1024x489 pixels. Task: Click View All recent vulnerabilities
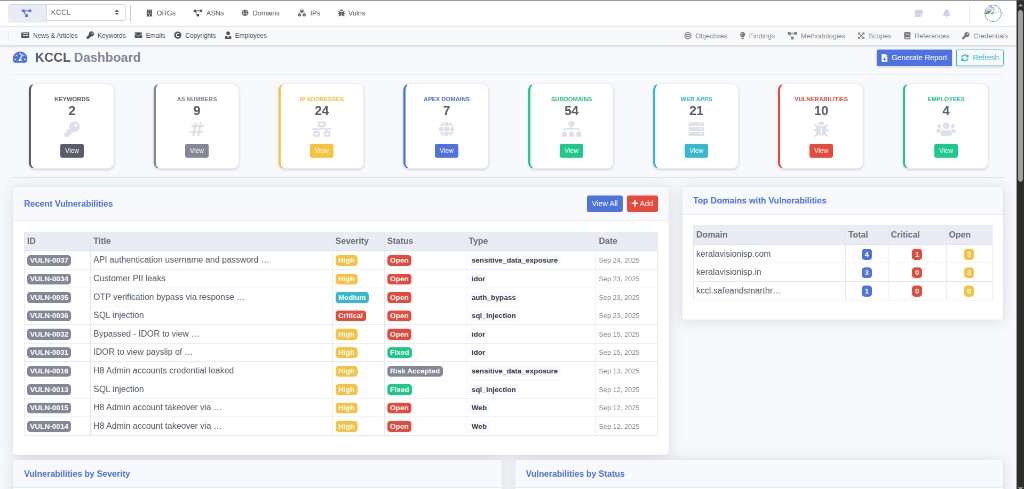605,204
